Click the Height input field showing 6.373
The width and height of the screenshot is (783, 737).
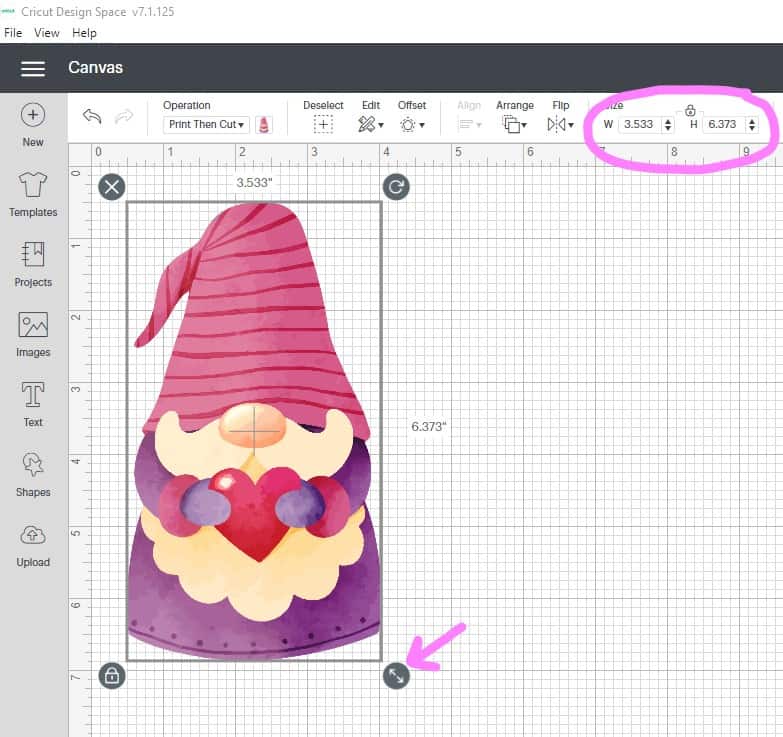tap(724, 124)
